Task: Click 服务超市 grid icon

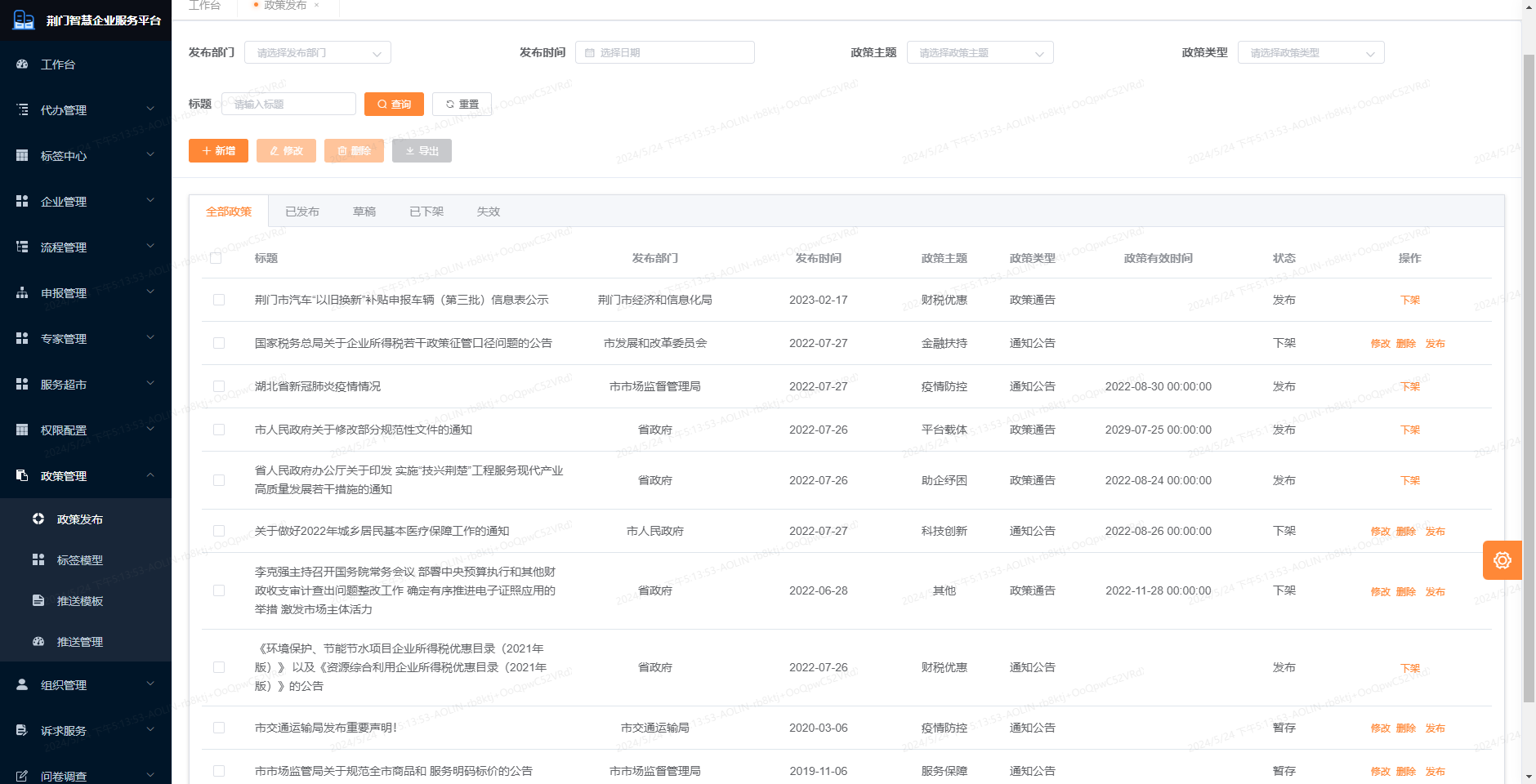Action: pyautogui.click(x=22, y=384)
